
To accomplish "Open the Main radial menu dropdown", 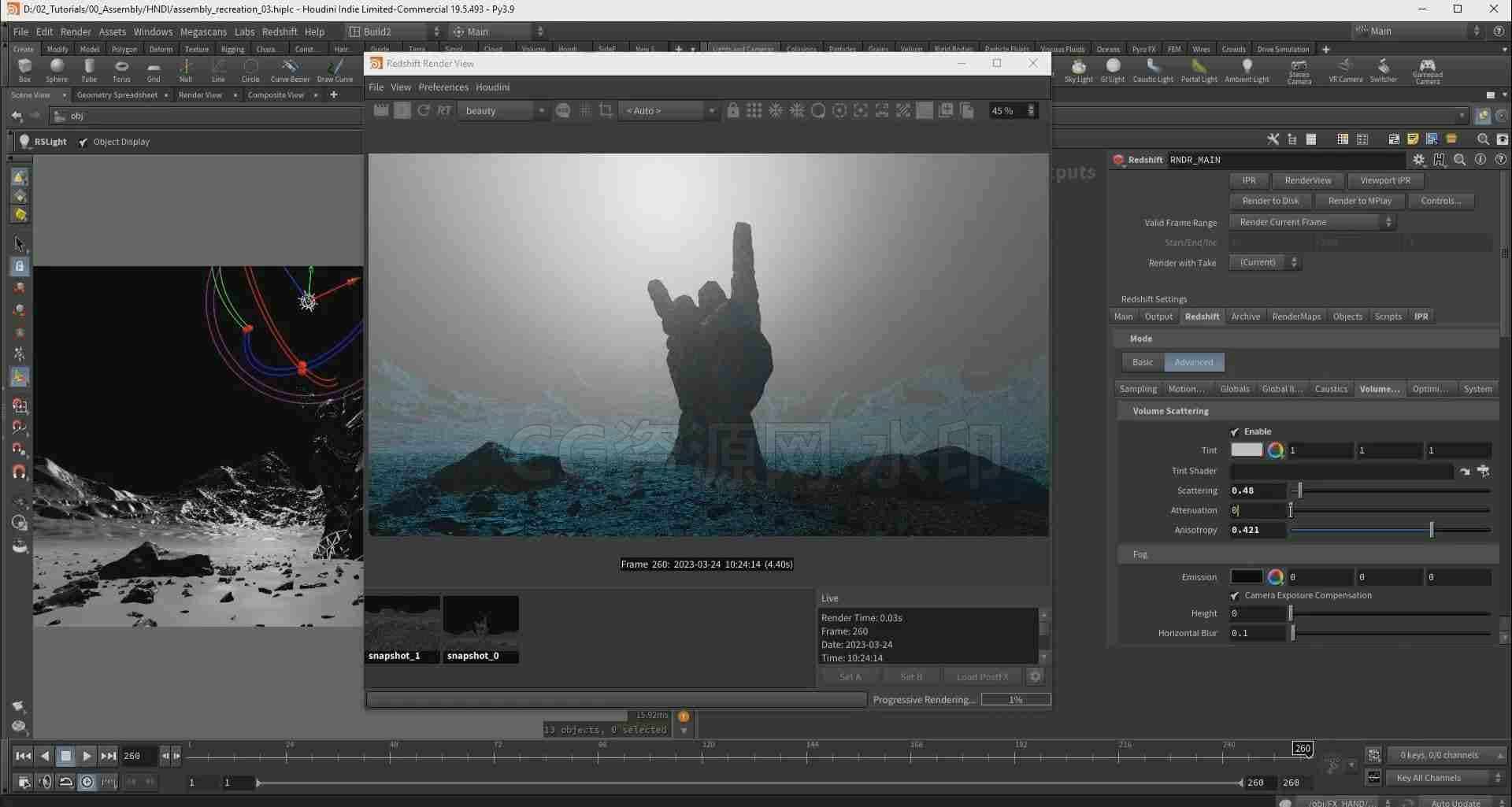I will (x=497, y=31).
